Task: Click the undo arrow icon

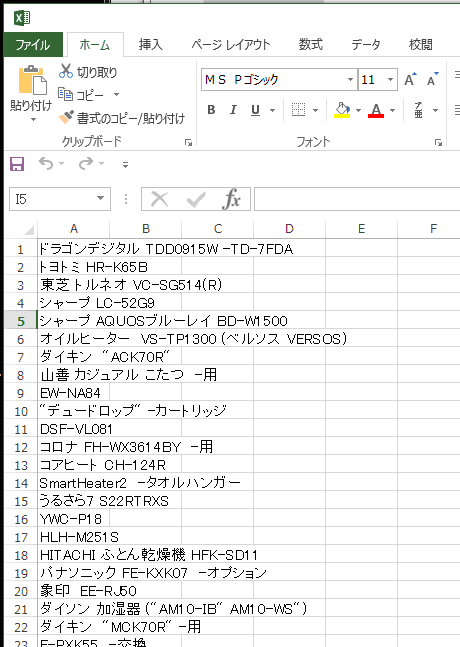Action: click(x=46, y=164)
